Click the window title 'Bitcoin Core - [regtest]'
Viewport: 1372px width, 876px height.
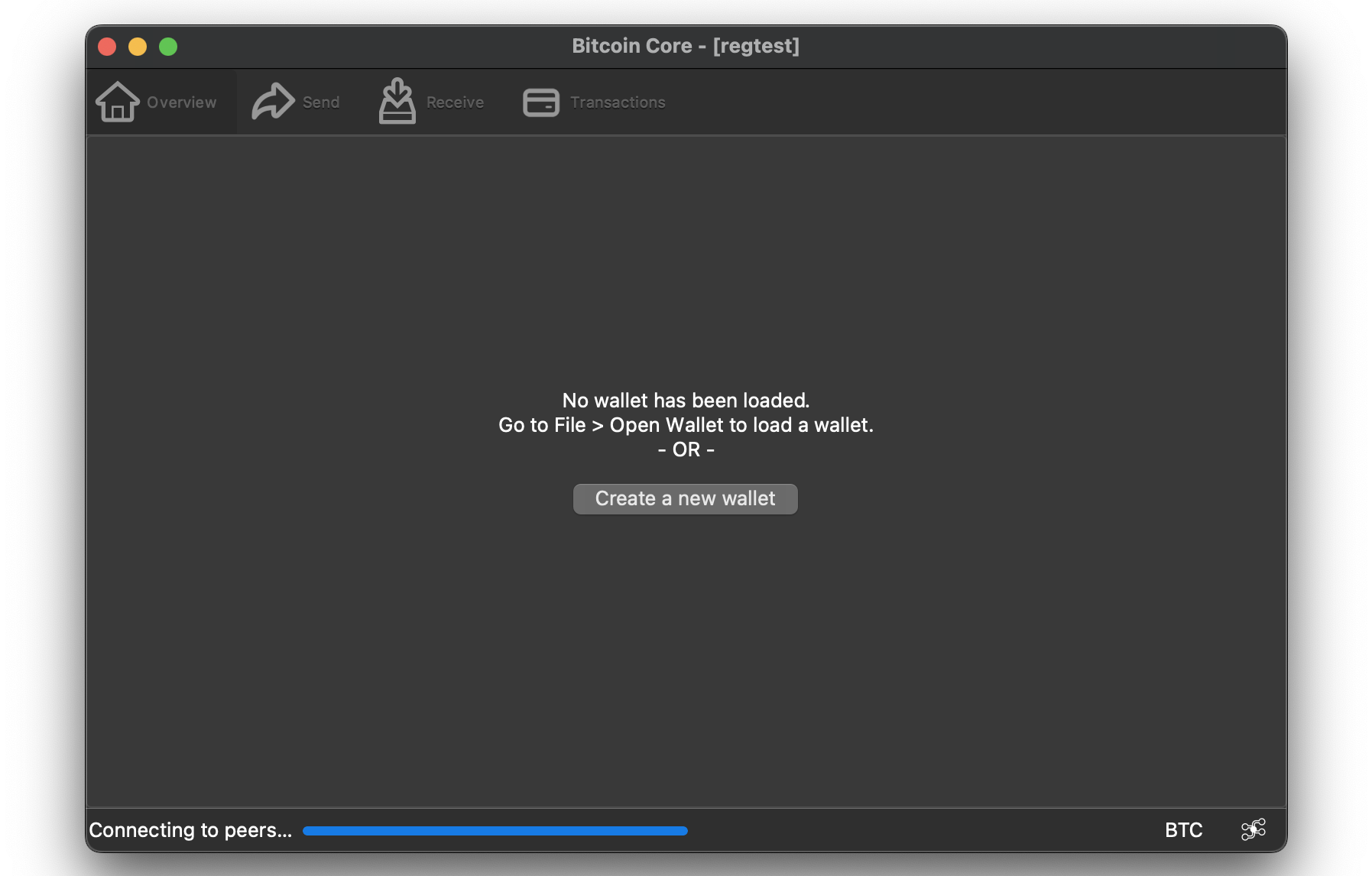[686, 46]
